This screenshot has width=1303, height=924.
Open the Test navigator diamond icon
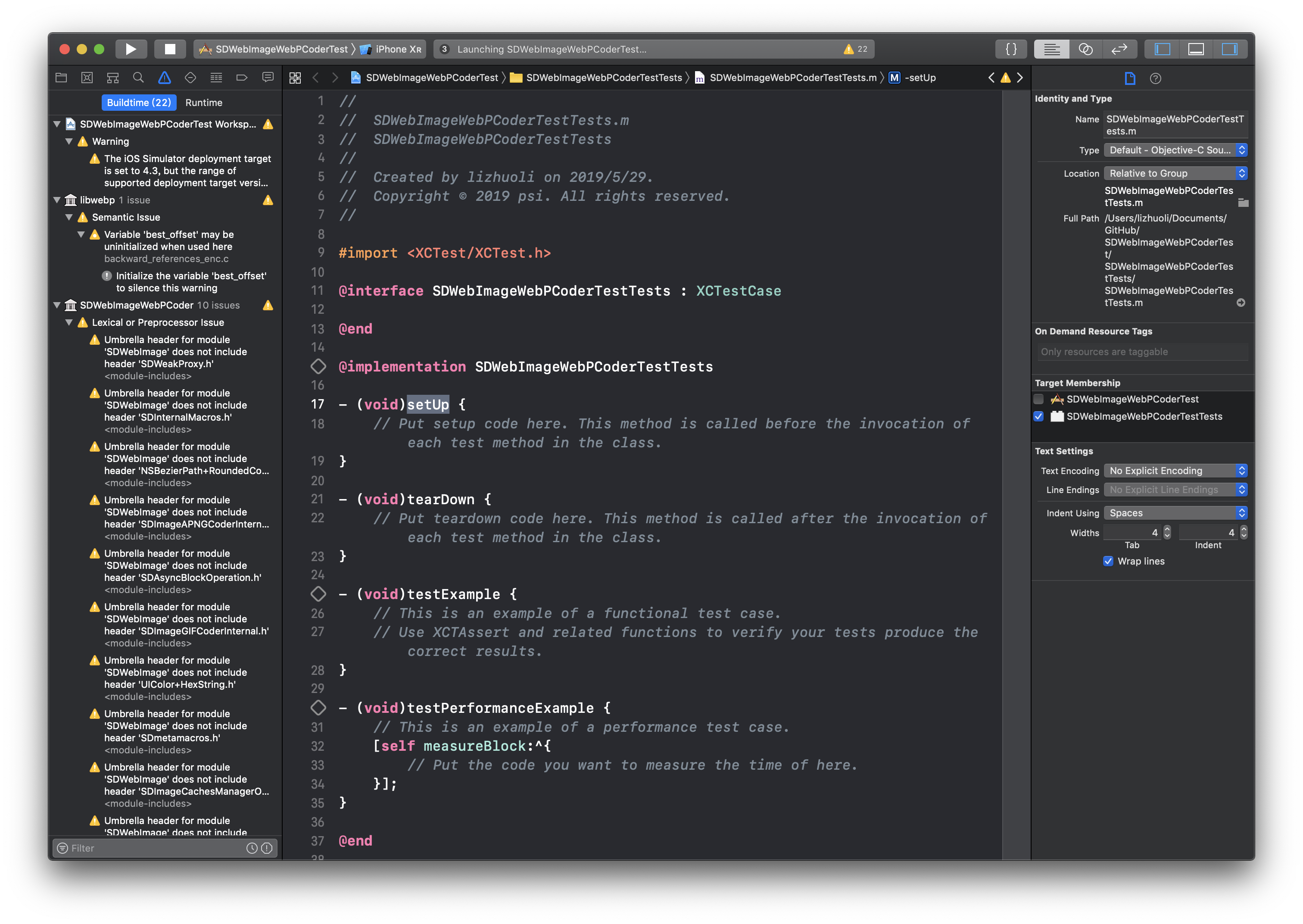(x=190, y=78)
